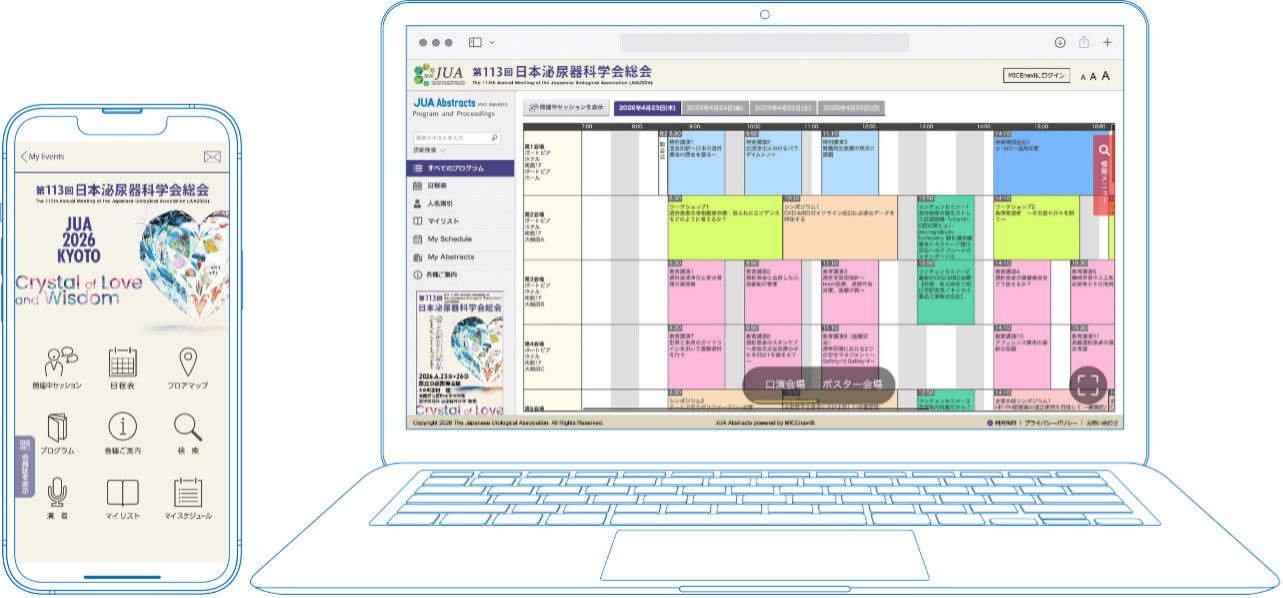Viewport: 1283px width, 598px height.
Task: Click the fullscreen expand icon on timetable
Action: (1089, 386)
